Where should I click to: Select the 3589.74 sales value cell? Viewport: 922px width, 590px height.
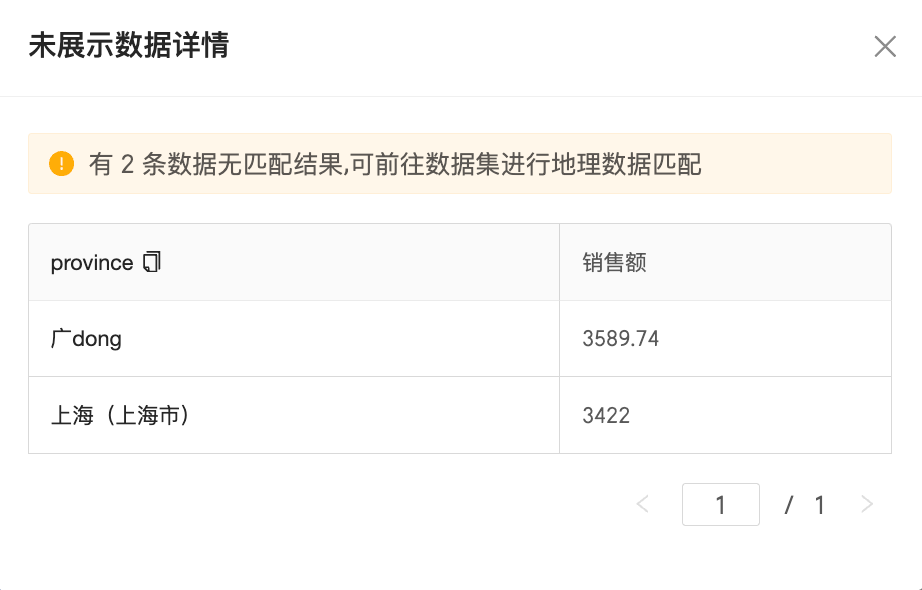coord(620,339)
